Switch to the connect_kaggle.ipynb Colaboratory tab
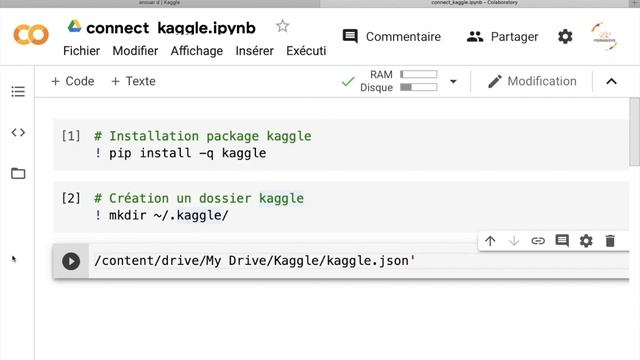Screen dimensions: 640x360 coord(474,3)
